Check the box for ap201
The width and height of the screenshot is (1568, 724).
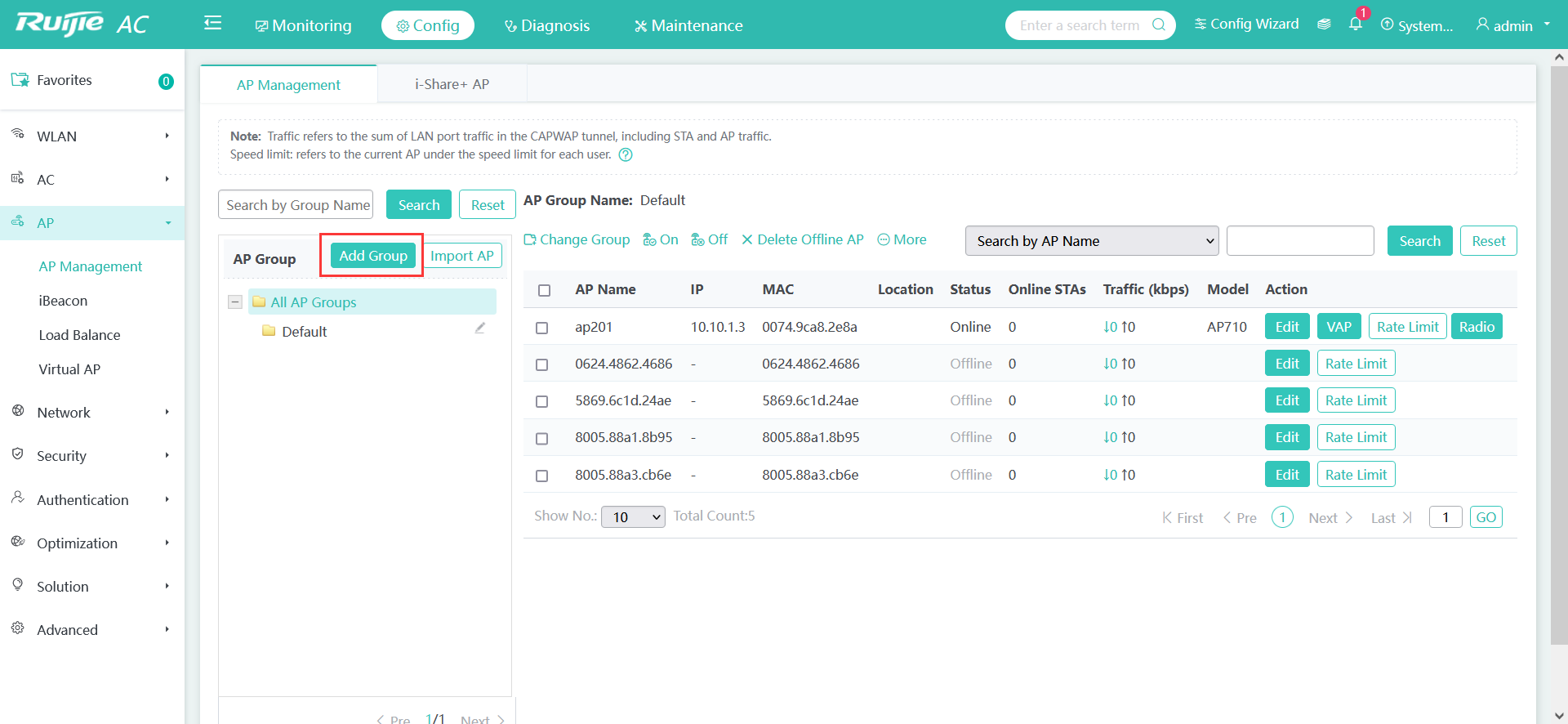point(541,328)
